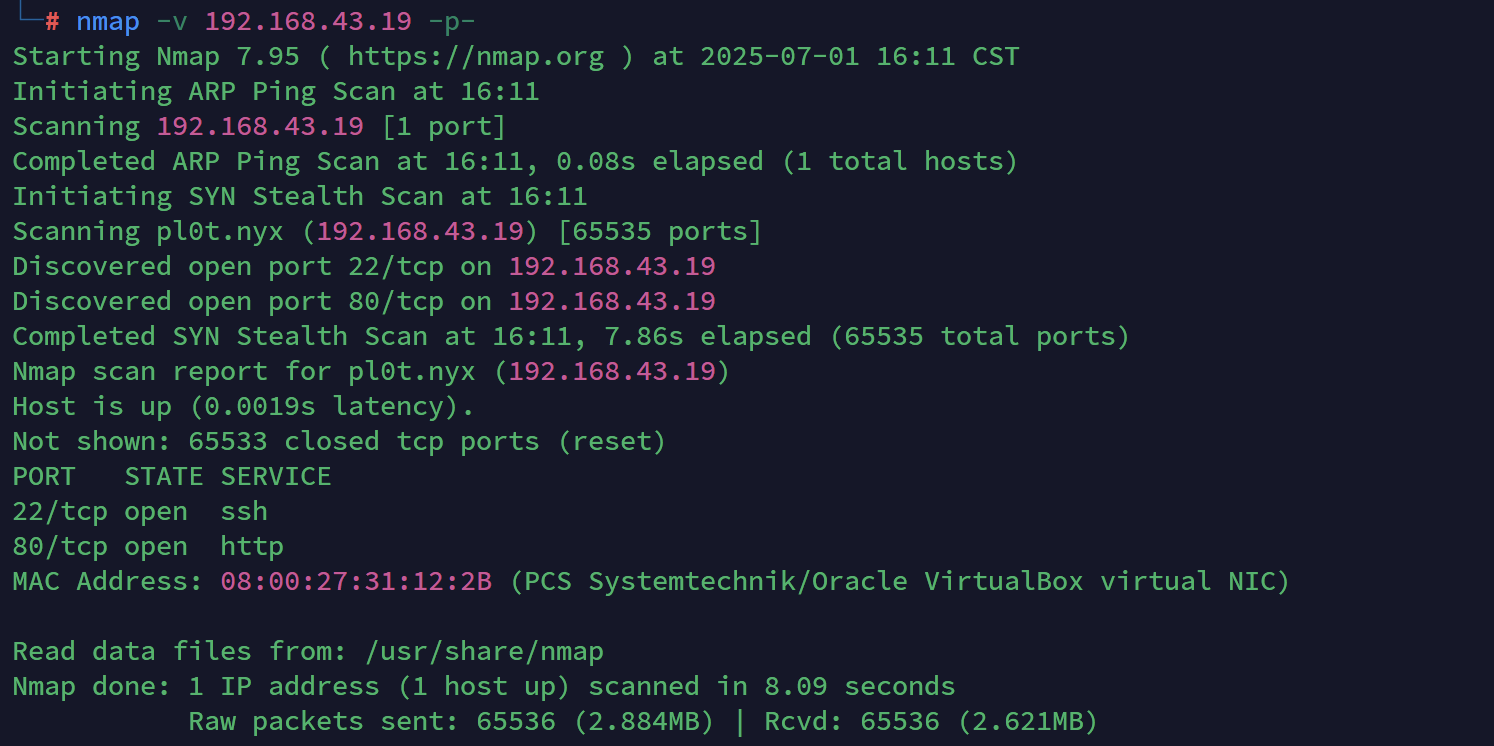Click the nmap.org URL in the banner
The height and width of the screenshot is (746, 1494).
[476, 56]
